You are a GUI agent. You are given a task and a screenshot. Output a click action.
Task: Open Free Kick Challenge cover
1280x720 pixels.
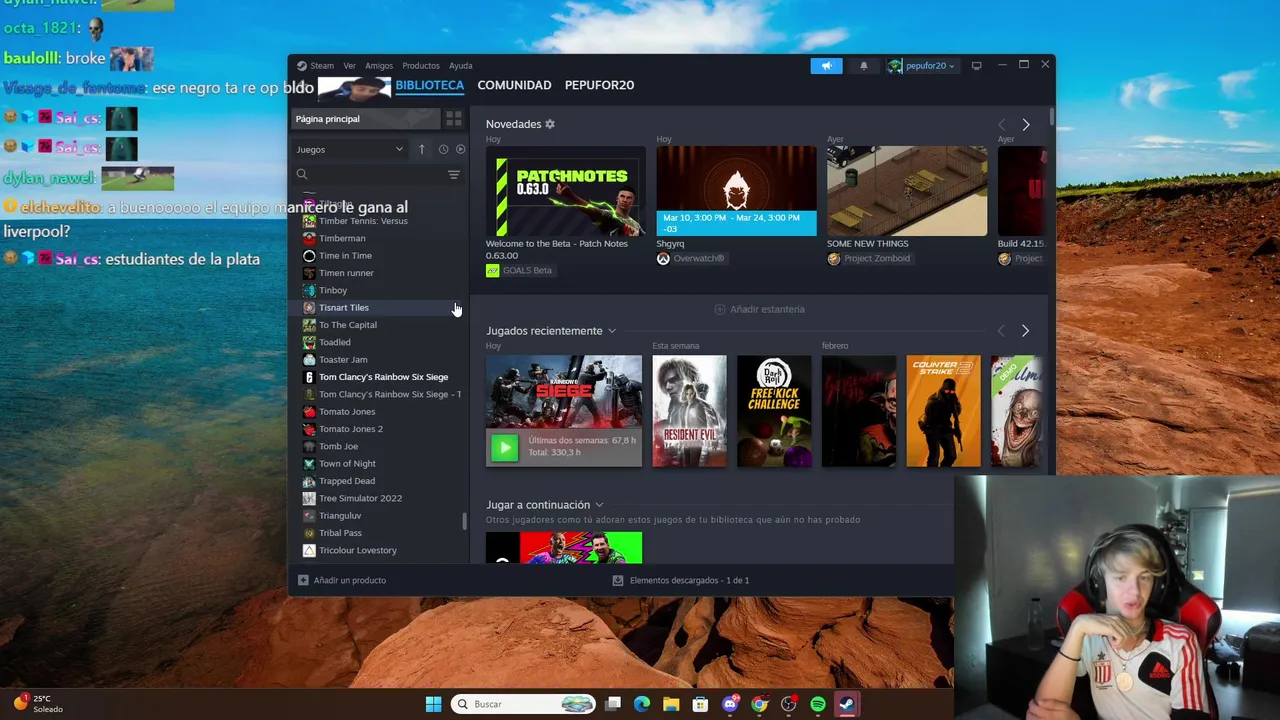(774, 411)
